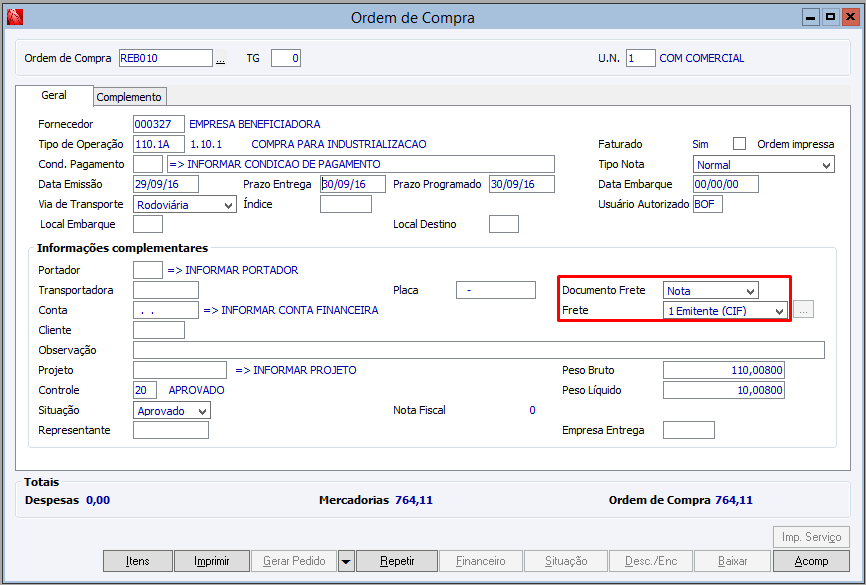Image resolution: width=866 pixels, height=585 pixels.
Task: Minimize the Ordem de Compra window
Action: click(810, 17)
